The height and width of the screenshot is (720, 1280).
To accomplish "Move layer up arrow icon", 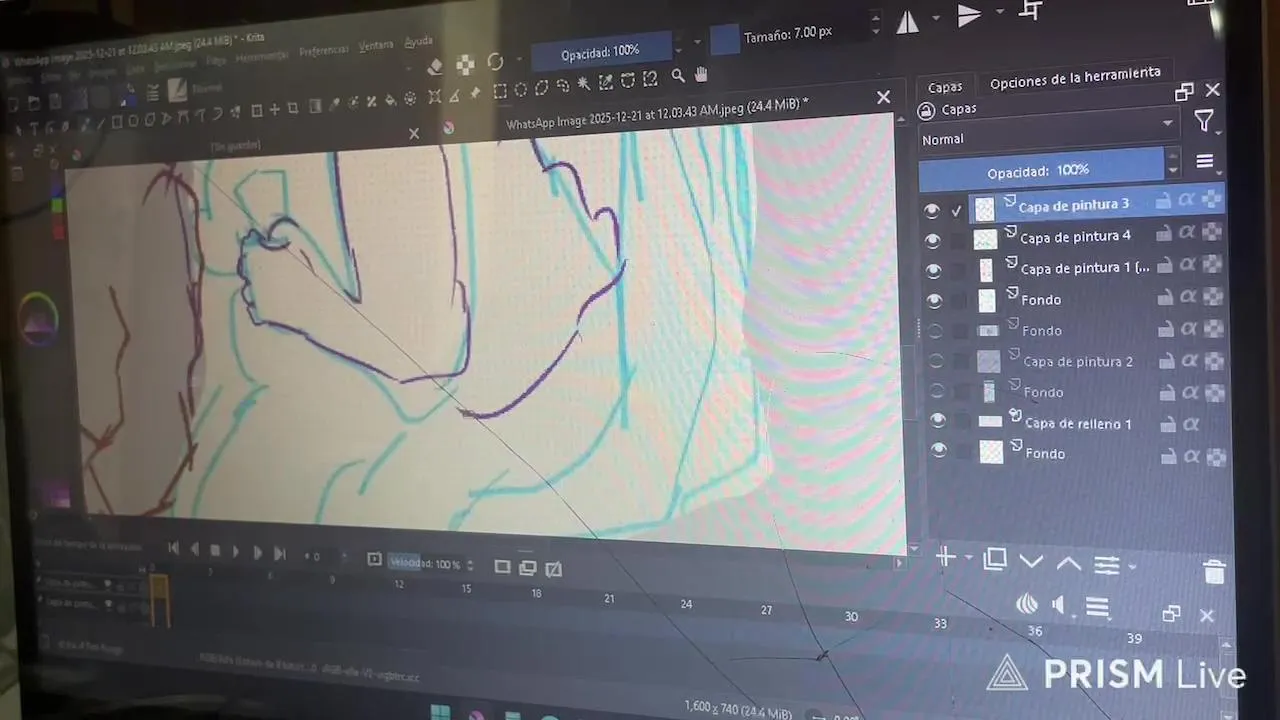I will (x=1068, y=563).
